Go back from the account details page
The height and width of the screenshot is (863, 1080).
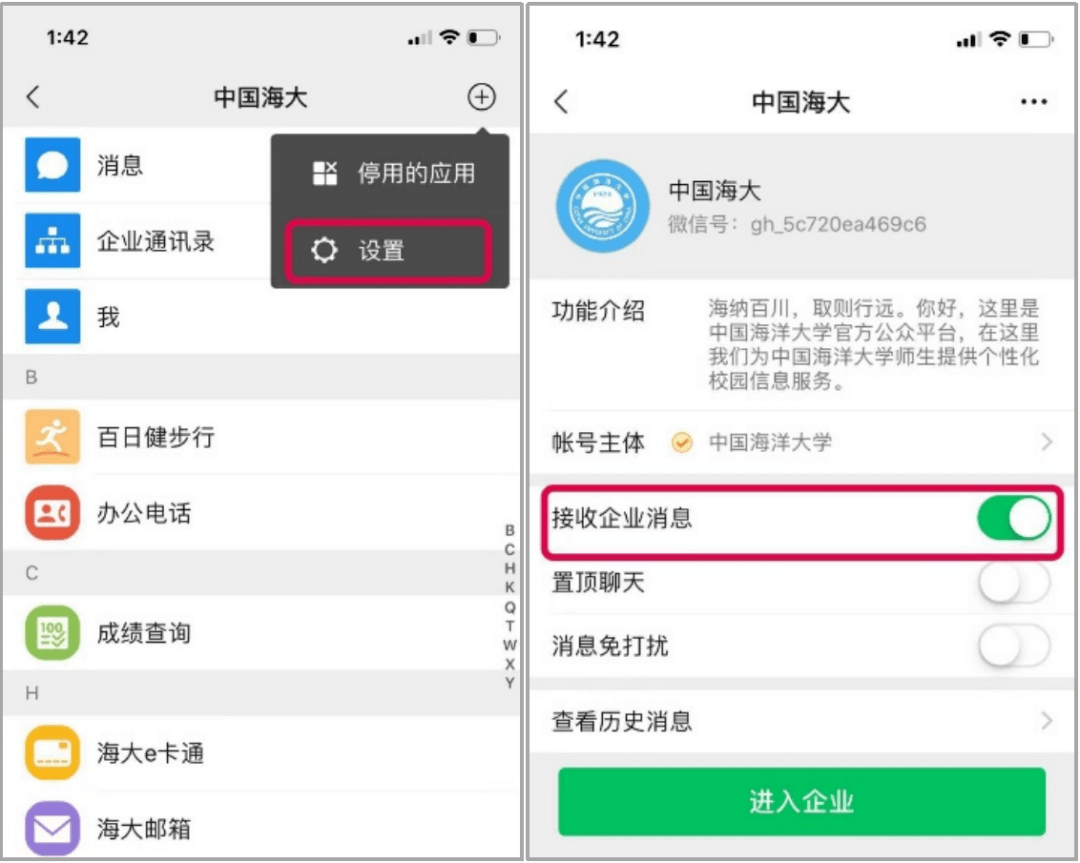(561, 102)
